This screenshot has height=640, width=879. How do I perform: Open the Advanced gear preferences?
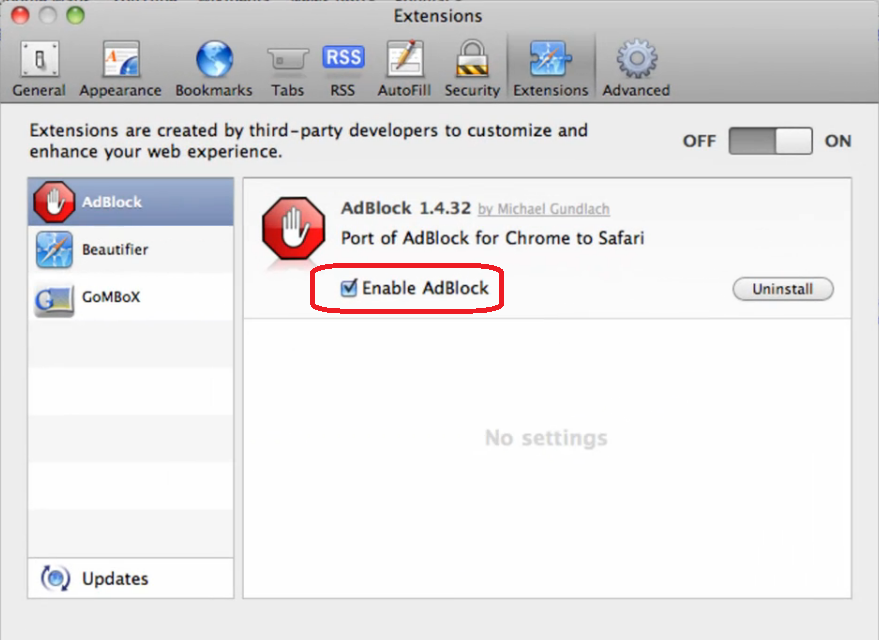click(636, 69)
